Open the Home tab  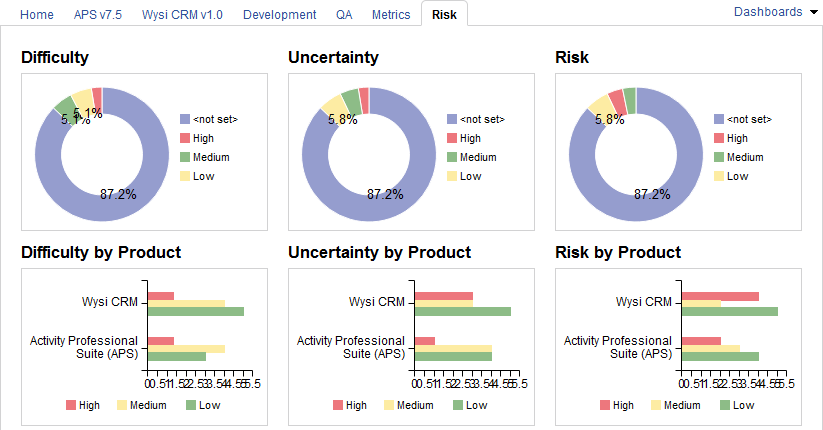click(37, 15)
